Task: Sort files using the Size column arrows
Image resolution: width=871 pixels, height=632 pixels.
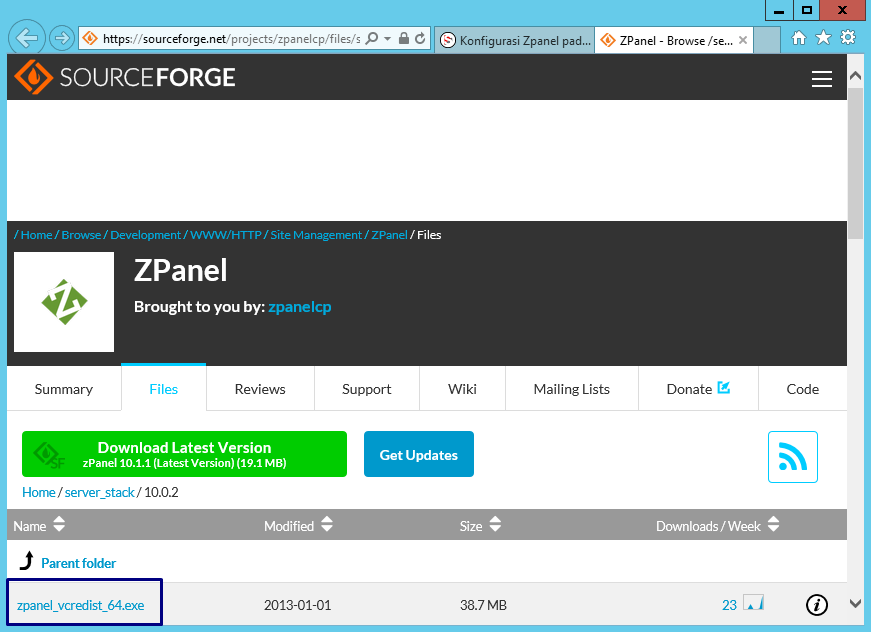Action: point(495,525)
